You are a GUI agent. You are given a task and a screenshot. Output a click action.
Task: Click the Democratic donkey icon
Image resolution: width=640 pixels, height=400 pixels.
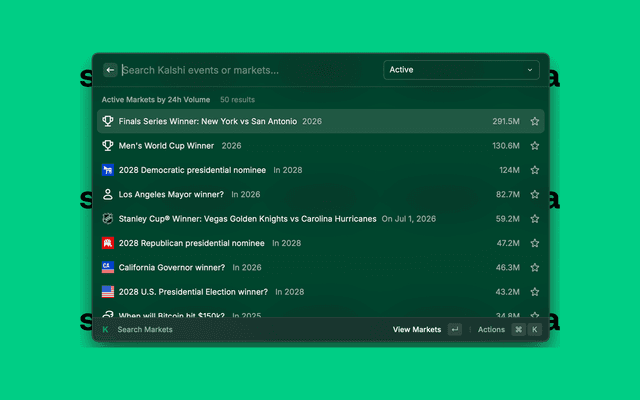(108, 170)
